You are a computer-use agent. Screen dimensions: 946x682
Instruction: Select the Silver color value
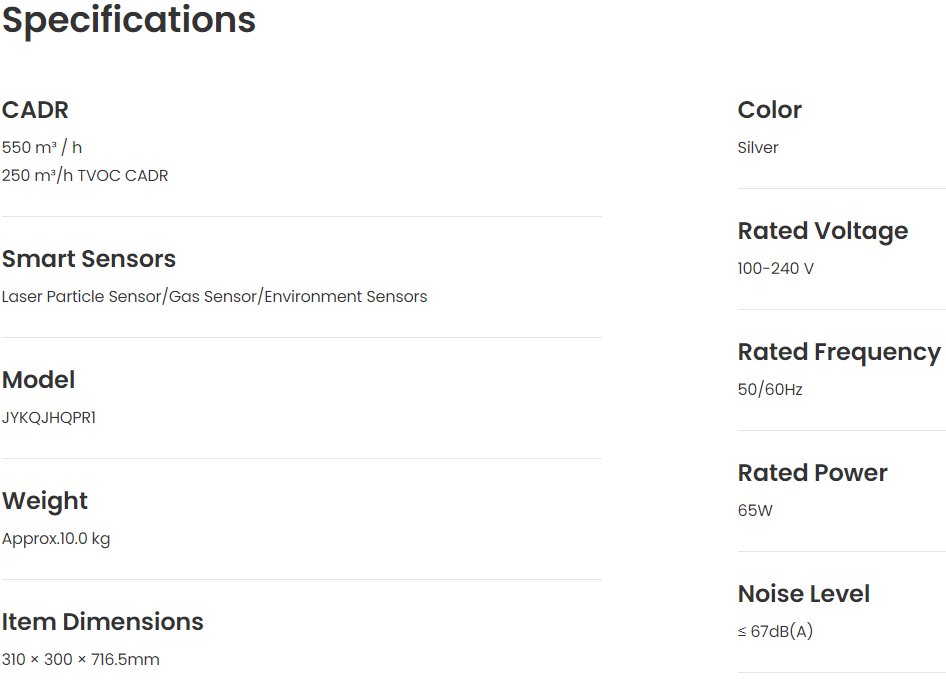758,148
